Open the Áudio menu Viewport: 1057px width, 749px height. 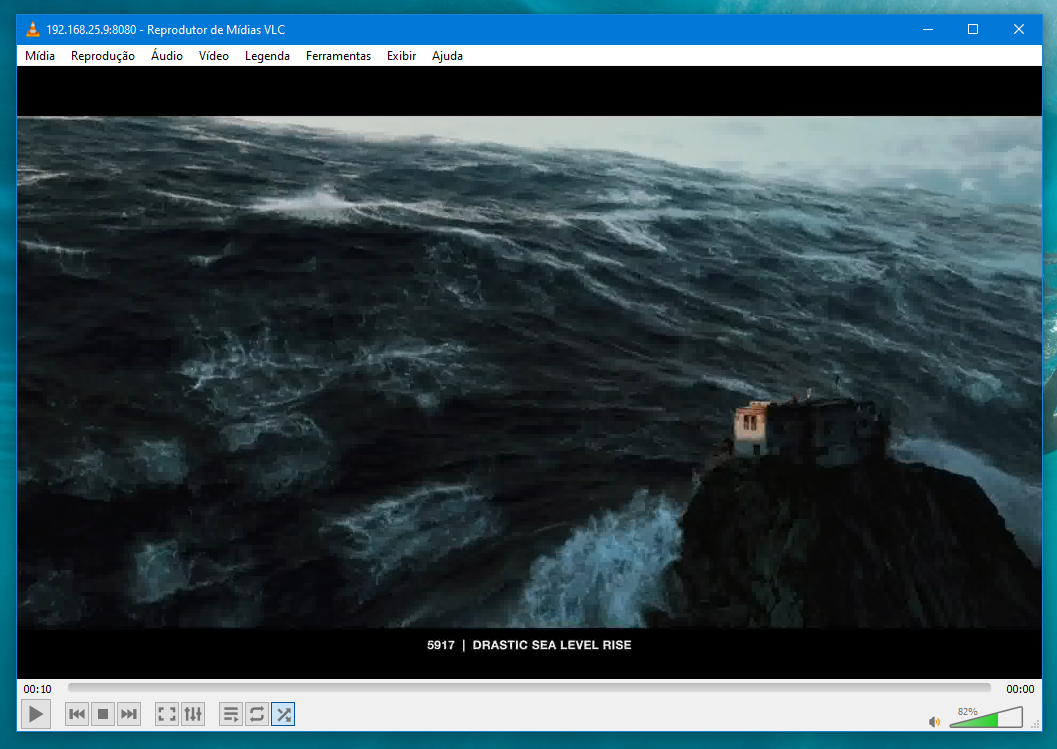[x=167, y=56]
